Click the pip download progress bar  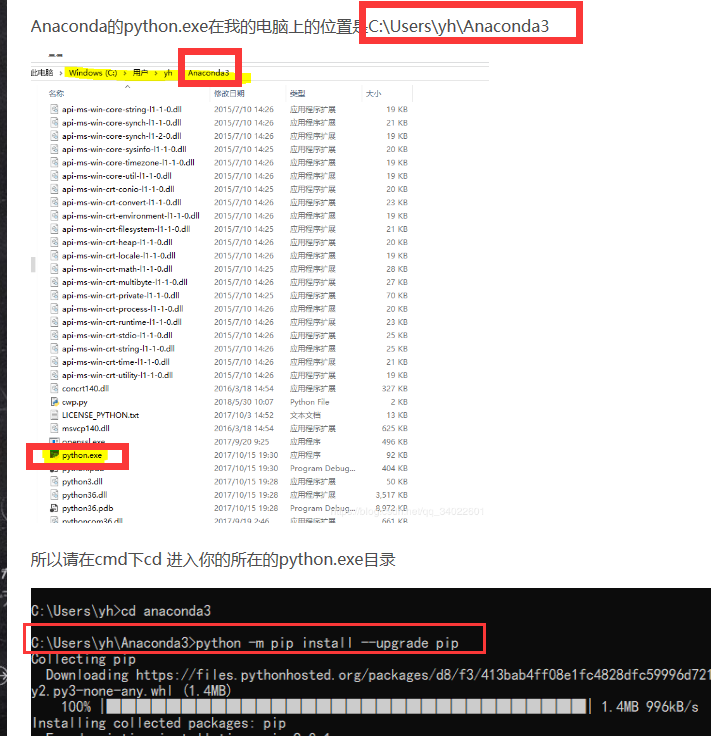point(346,706)
